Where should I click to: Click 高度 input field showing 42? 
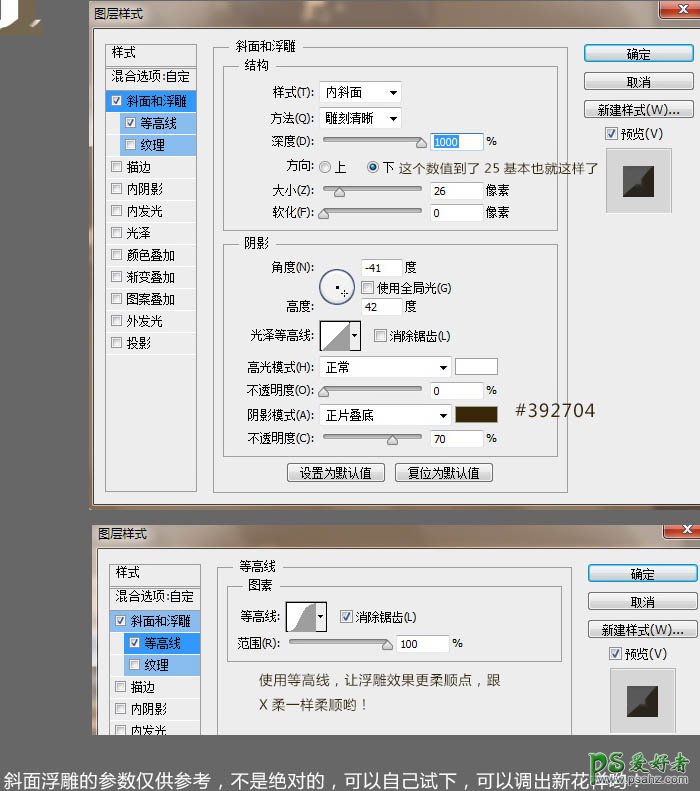pos(382,306)
